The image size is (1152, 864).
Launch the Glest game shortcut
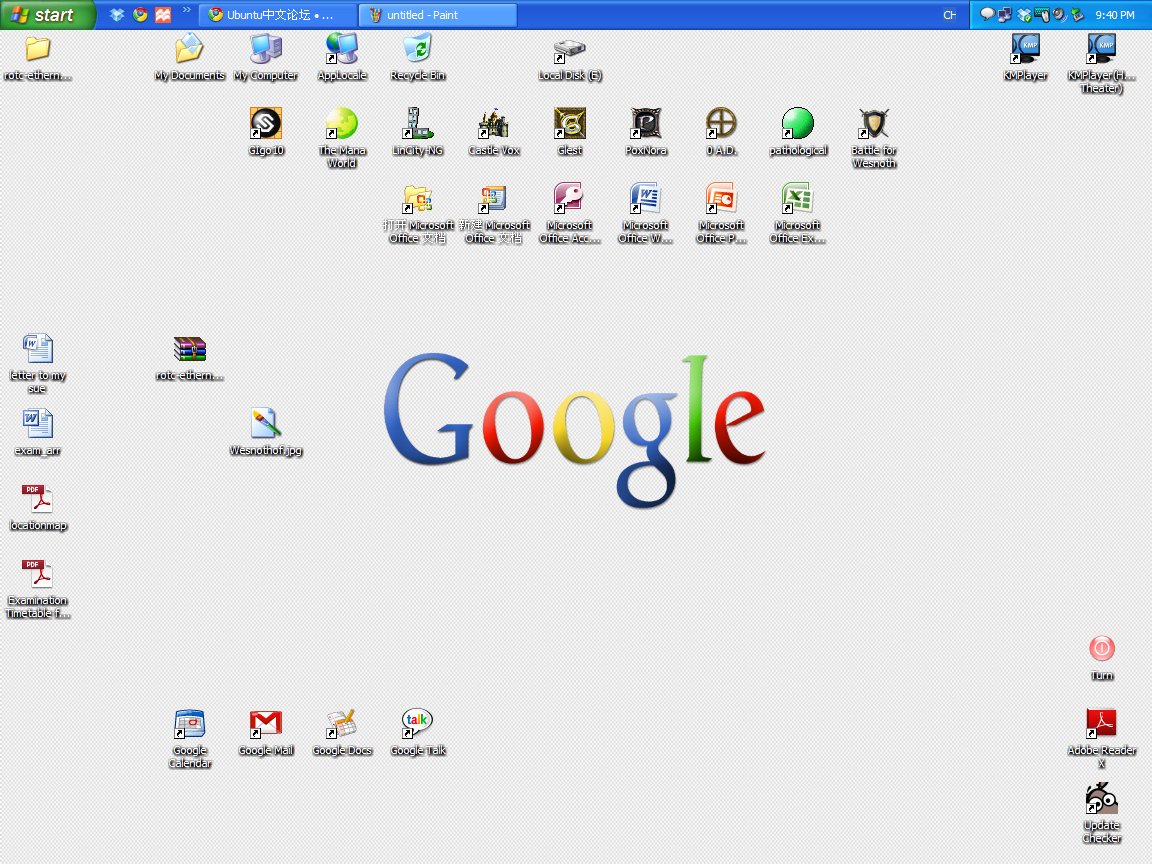click(569, 123)
